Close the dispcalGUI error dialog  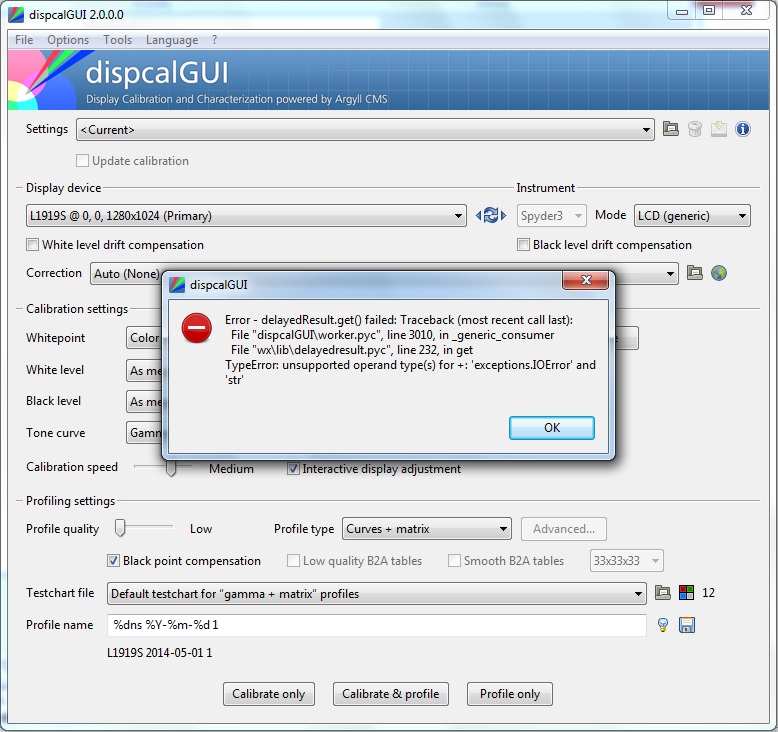[x=585, y=280]
